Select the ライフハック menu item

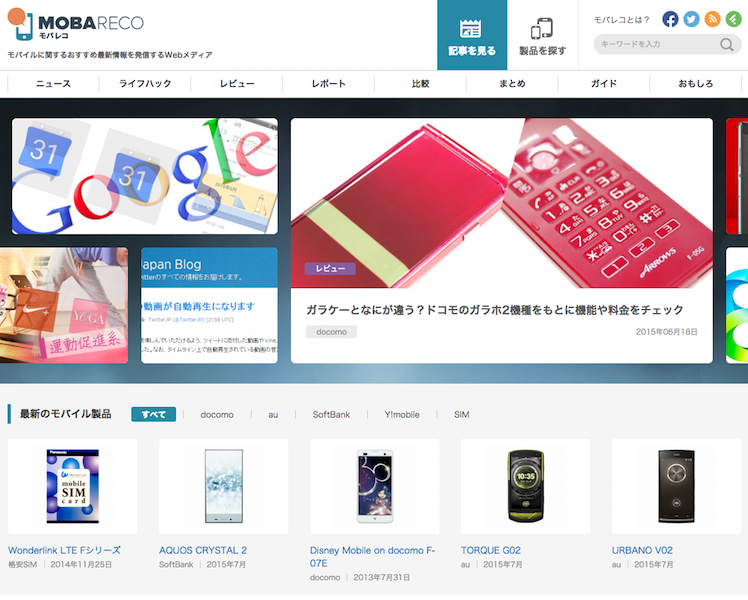point(145,83)
